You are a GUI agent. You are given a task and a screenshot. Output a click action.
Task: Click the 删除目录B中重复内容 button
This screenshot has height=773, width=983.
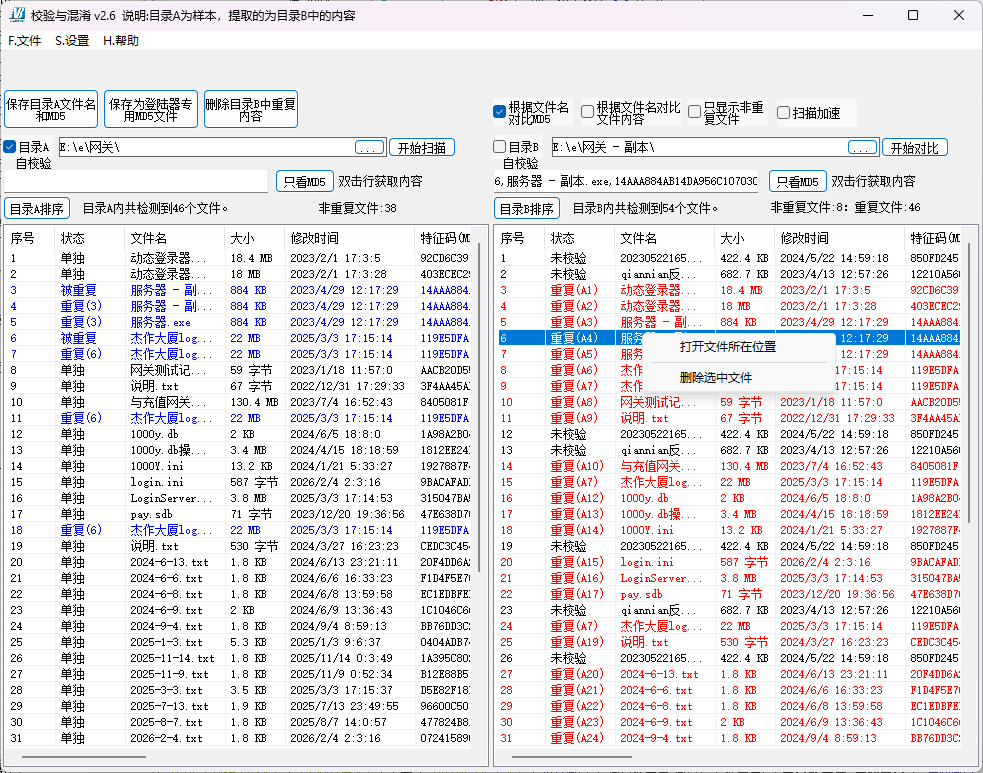coord(250,109)
